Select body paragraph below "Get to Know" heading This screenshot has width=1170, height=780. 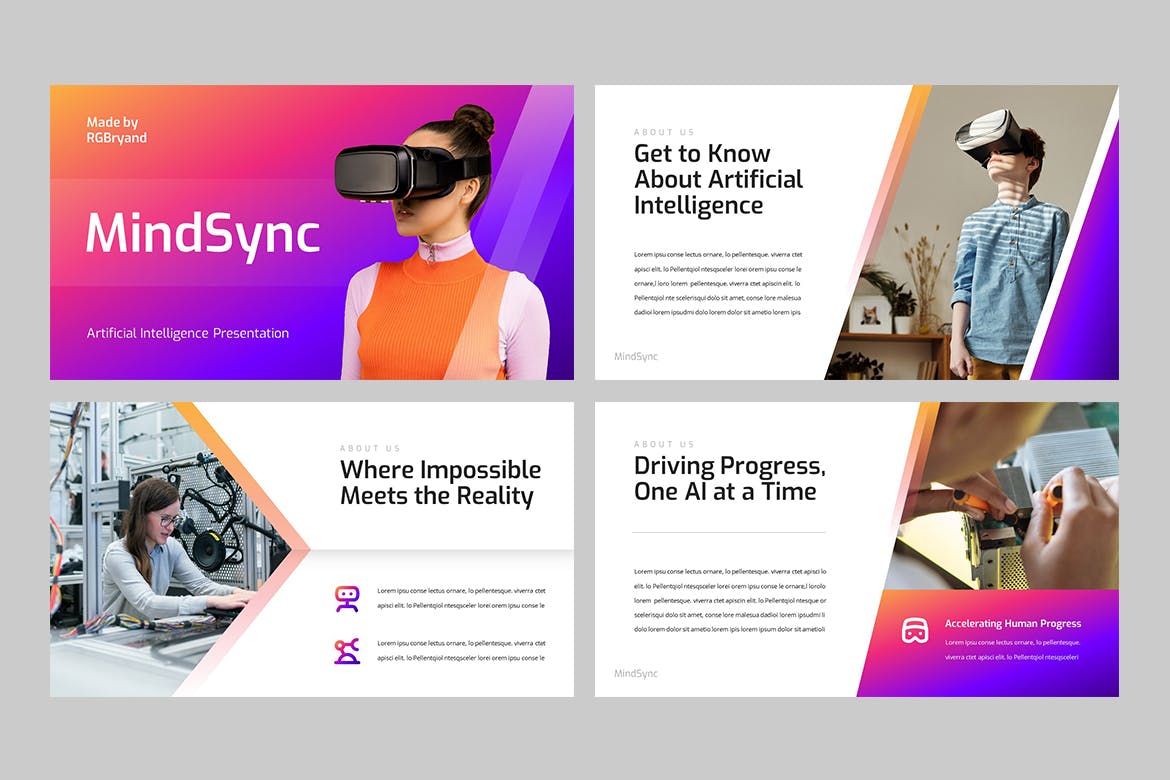pos(717,283)
